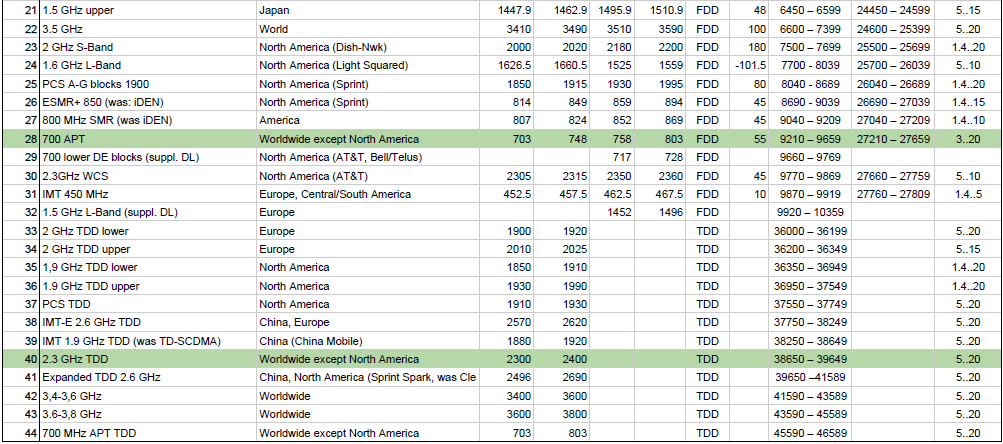This screenshot has height=444, width=1003.
Task: Click the "41590 – 43589" channel range
Action: tap(810, 396)
